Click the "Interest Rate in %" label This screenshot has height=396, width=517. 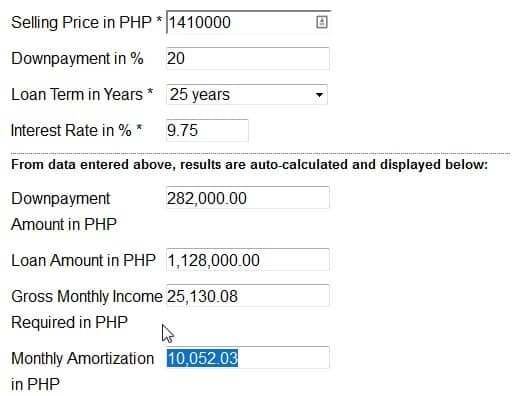(x=77, y=130)
